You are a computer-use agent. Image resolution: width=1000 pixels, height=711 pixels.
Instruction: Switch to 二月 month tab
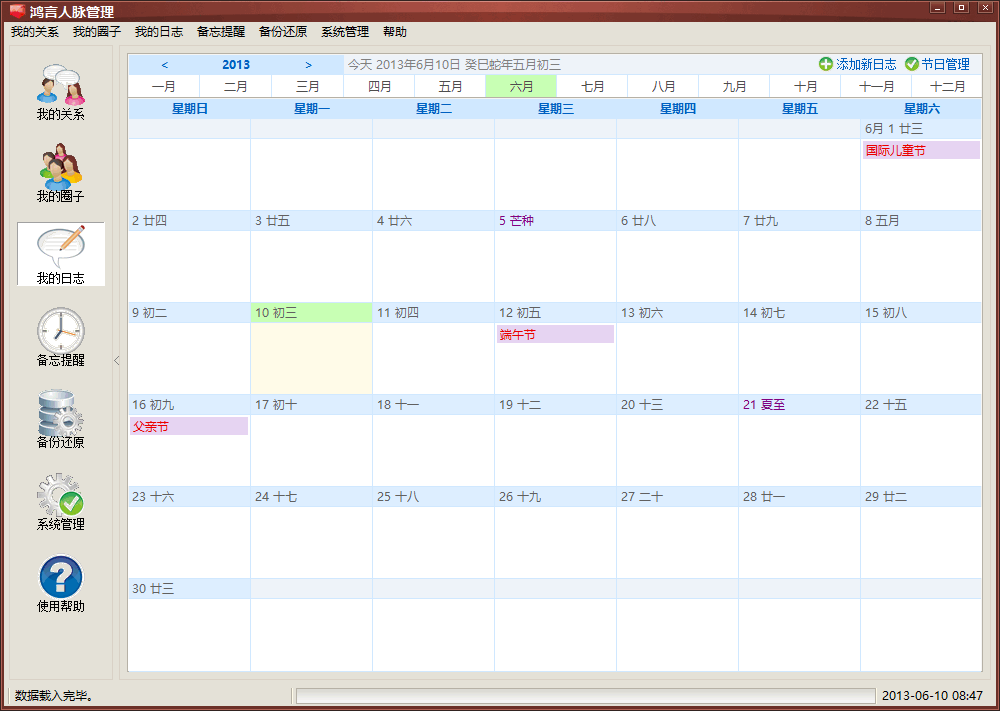click(235, 86)
